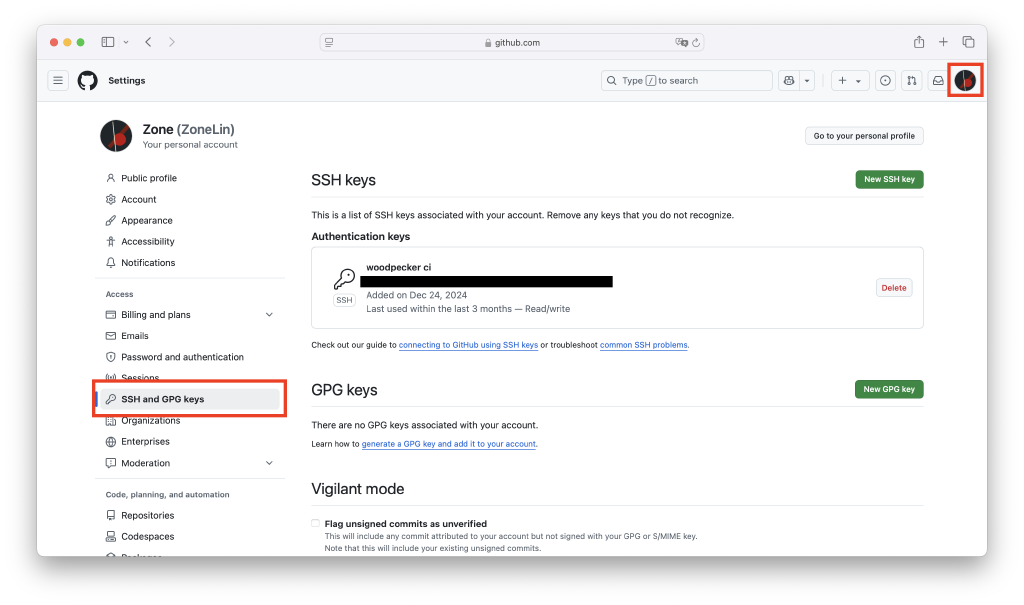Open the Repositories settings page

pos(149,515)
